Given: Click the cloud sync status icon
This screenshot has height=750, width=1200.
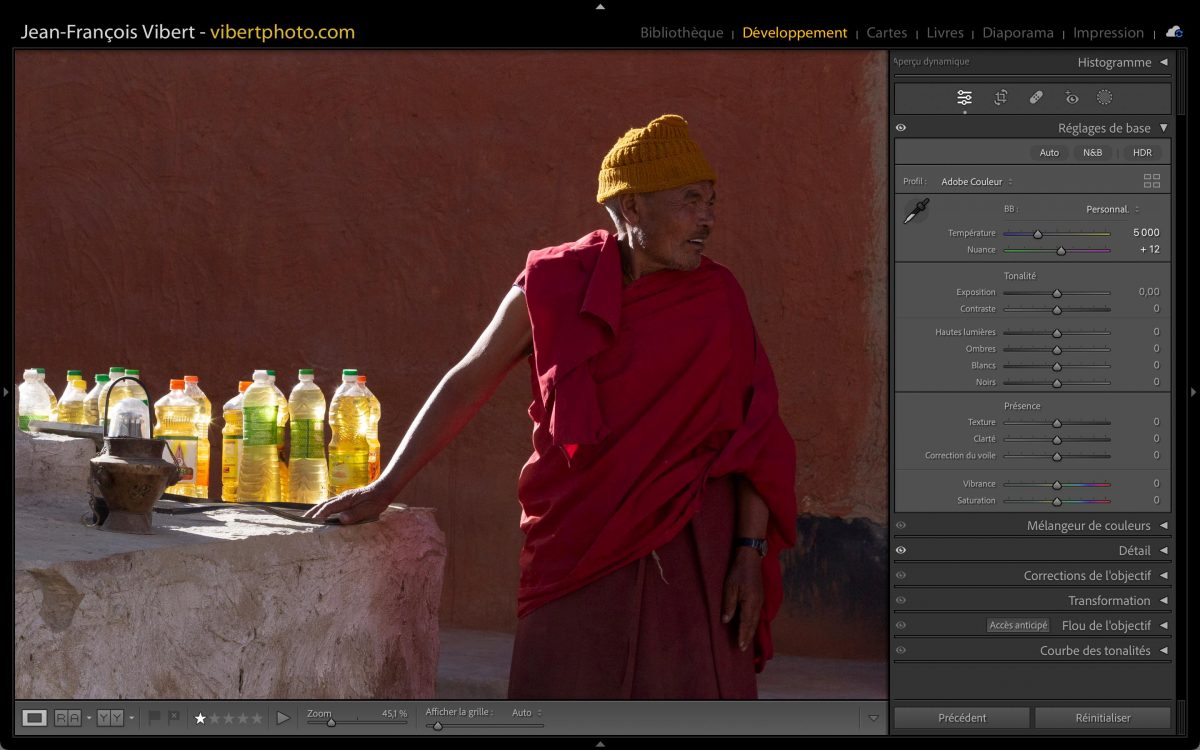Looking at the screenshot, I should (x=1174, y=32).
